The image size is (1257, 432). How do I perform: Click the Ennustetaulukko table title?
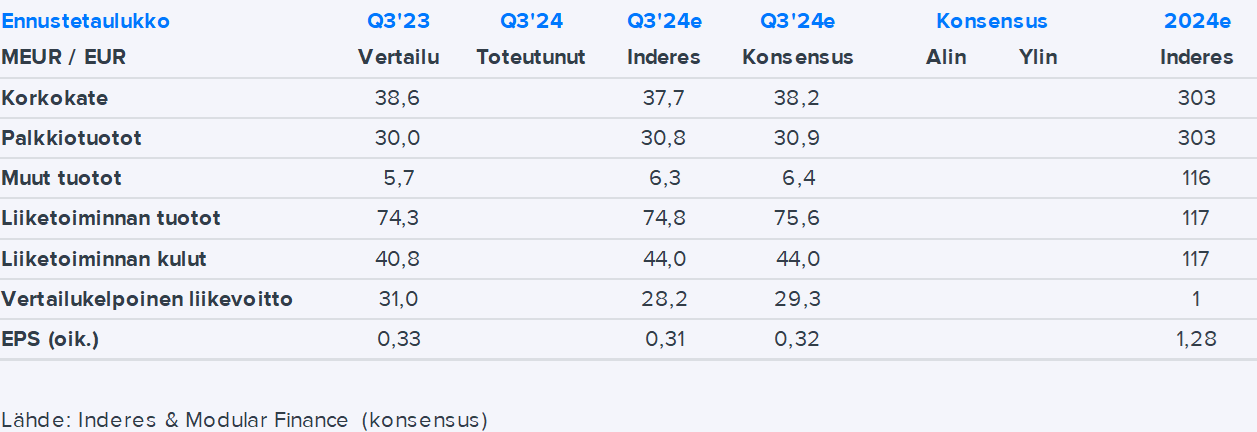pos(86,21)
